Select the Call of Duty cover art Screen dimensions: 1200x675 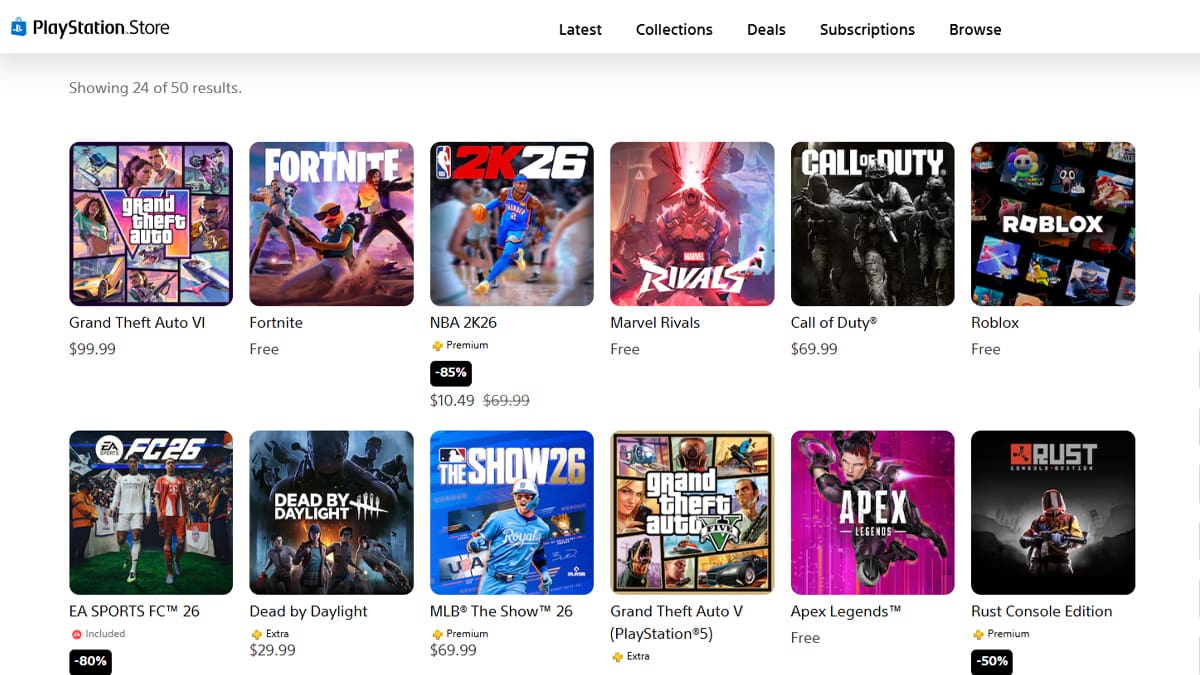click(x=873, y=224)
